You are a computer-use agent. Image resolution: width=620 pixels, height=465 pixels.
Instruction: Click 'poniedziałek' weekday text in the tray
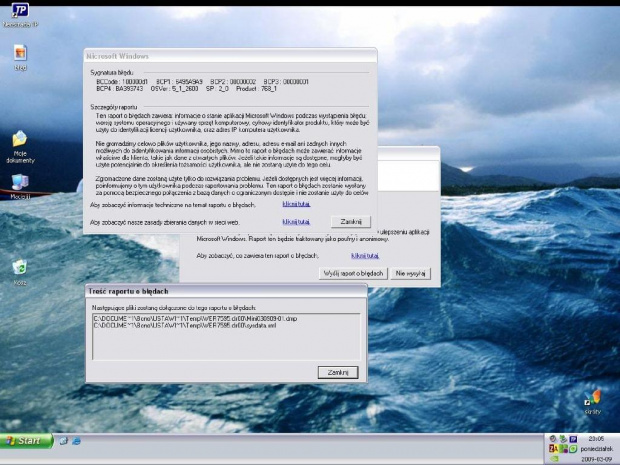click(x=597, y=449)
